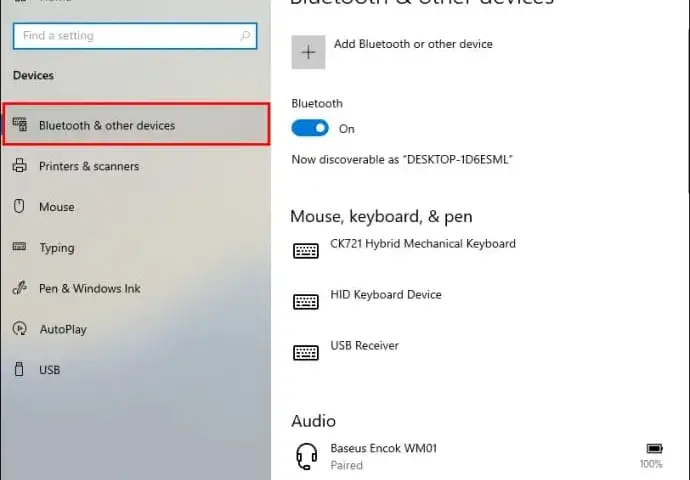Click the magnifier icon in search box
The width and height of the screenshot is (690, 480).
[245, 36]
